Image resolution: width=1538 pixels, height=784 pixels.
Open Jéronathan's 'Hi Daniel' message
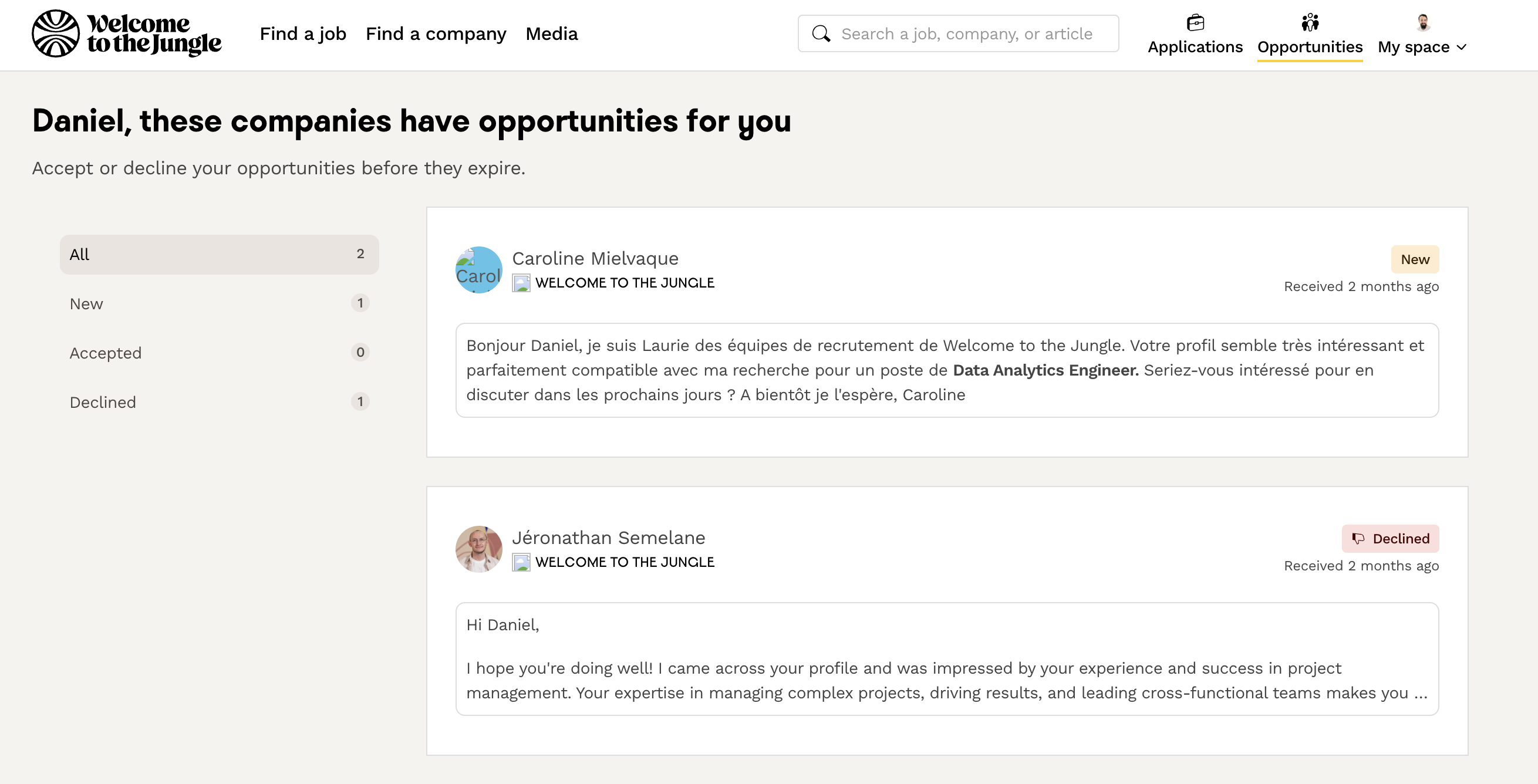(946, 658)
